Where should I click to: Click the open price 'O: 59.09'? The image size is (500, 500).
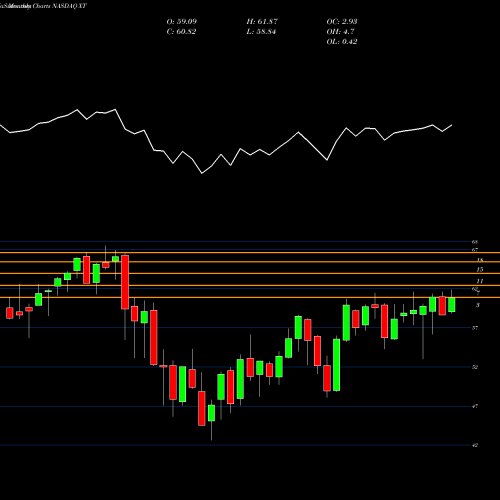[x=182, y=22]
